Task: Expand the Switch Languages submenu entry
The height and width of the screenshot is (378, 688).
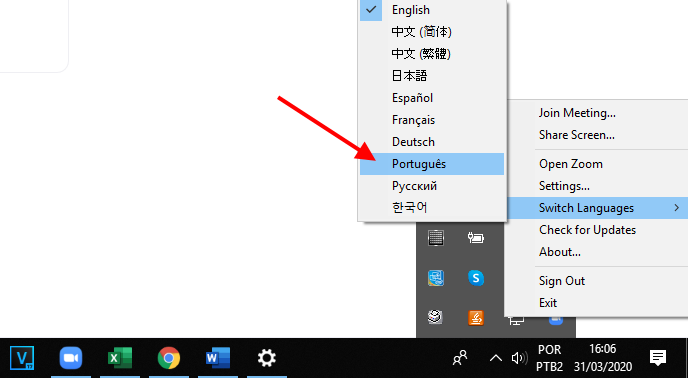Action: (x=597, y=208)
